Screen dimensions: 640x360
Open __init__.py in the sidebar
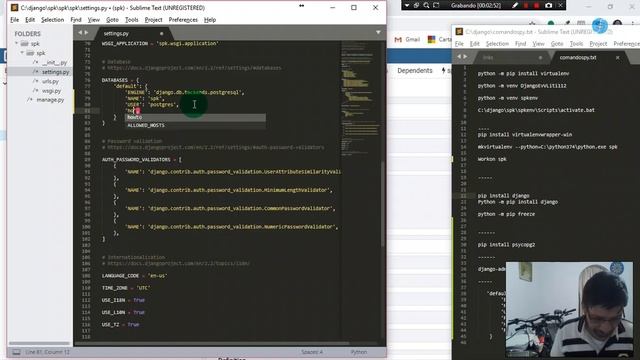pos(55,62)
